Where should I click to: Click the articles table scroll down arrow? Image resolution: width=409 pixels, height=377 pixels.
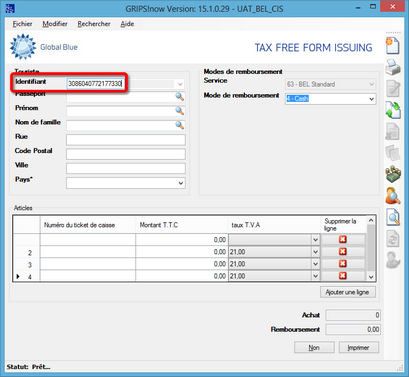[x=371, y=277]
